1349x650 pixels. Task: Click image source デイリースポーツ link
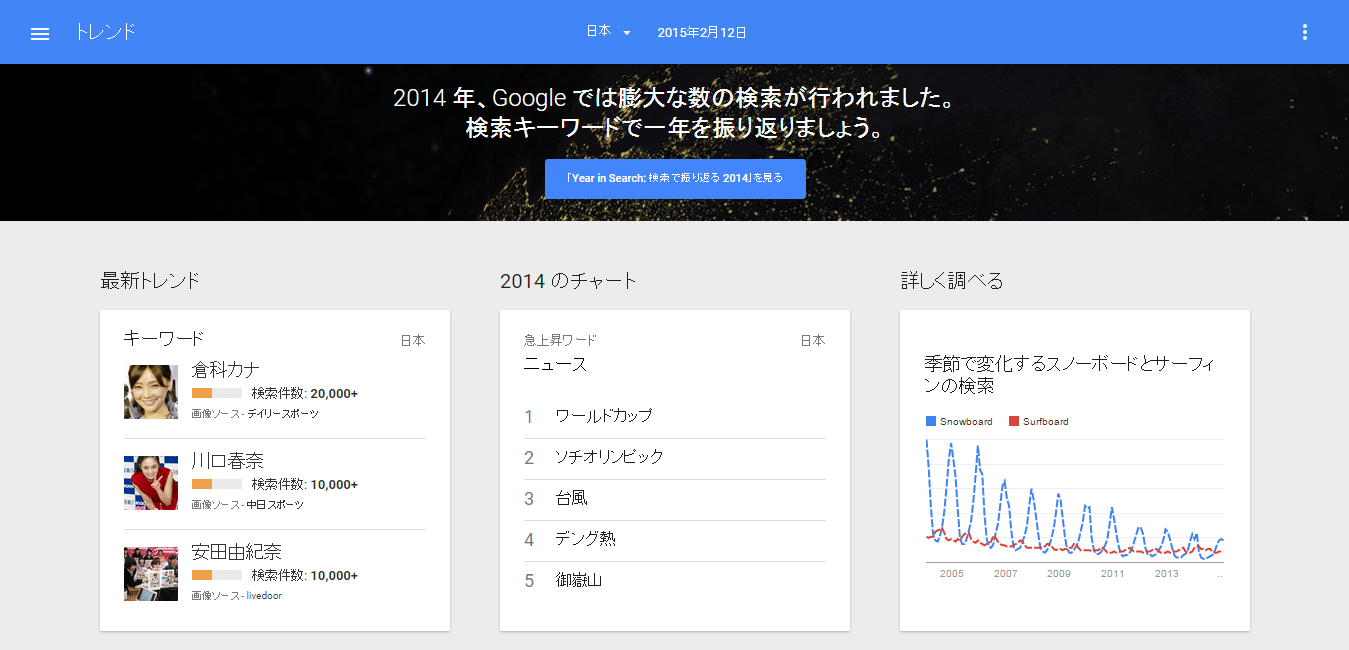pos(283,414)
